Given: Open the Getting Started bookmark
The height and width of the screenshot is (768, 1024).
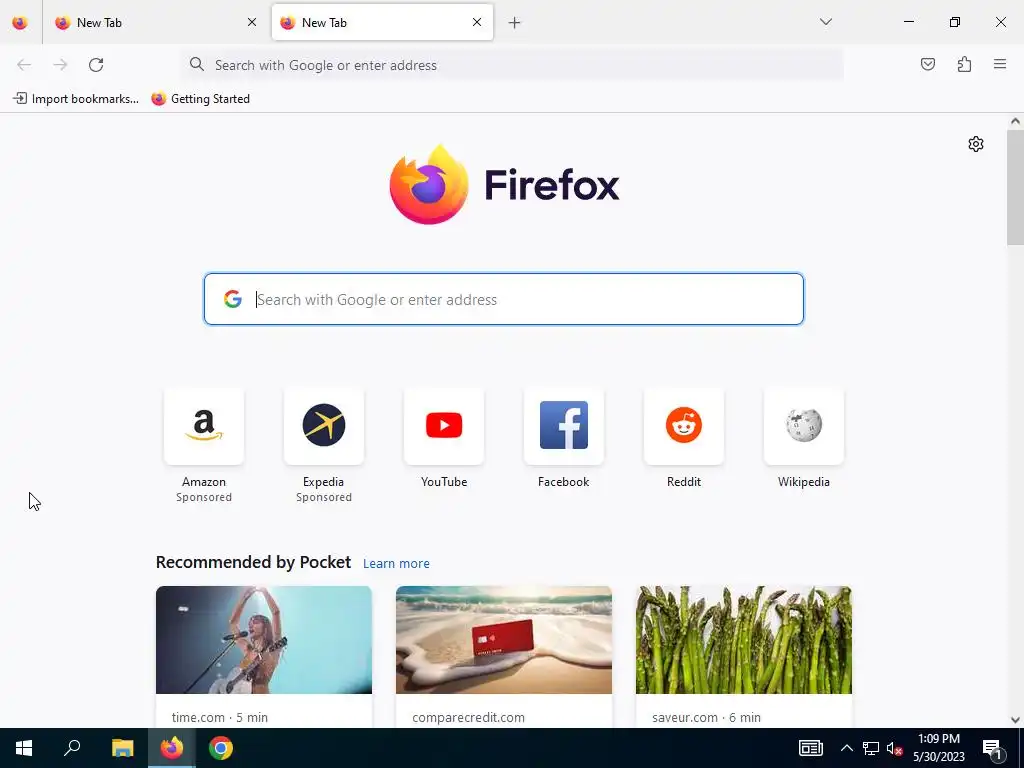Looking at the screenshot, I should coord(200,99).
